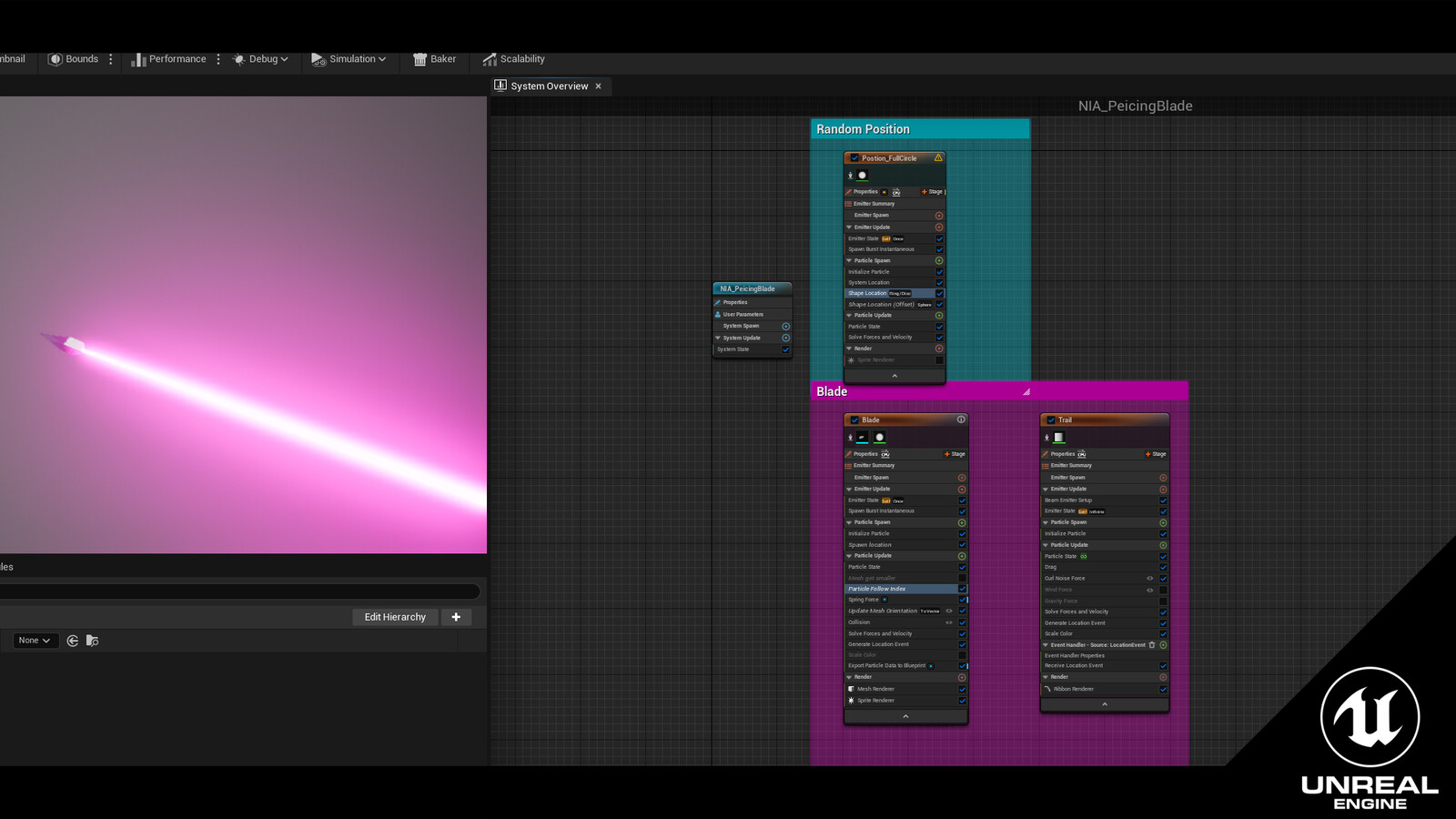The width and height of the screenshot is (1456, 819).
Task: Switch to the System Overview tab
Action: coord(548,86)
